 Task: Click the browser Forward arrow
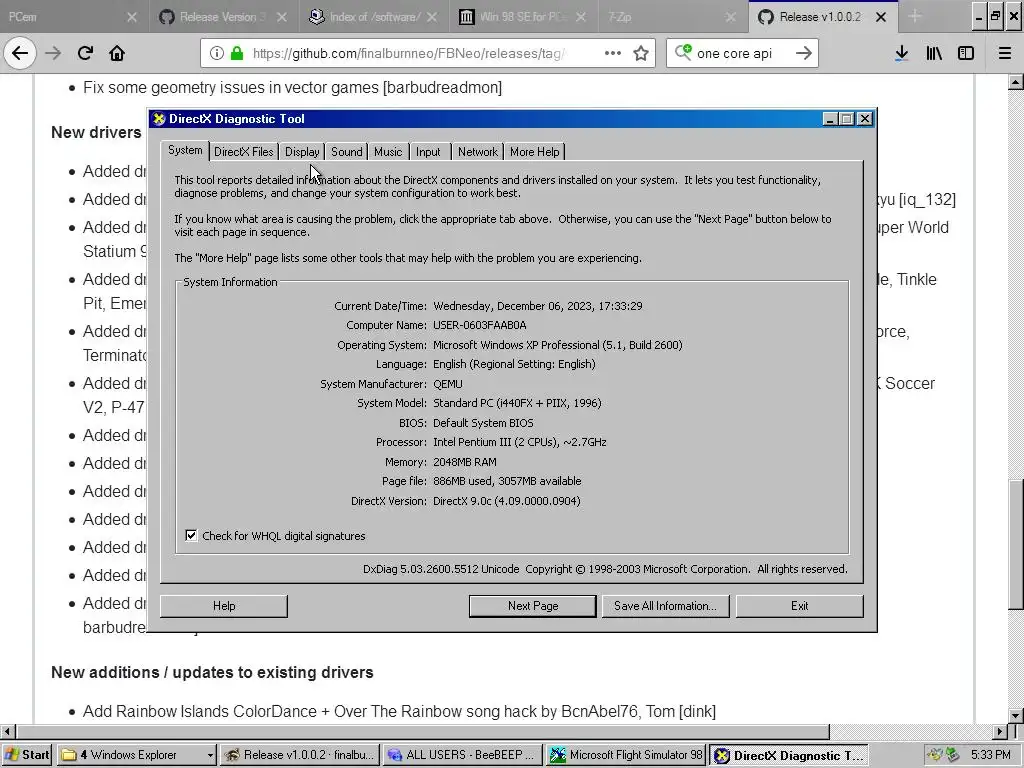point(53,53)
